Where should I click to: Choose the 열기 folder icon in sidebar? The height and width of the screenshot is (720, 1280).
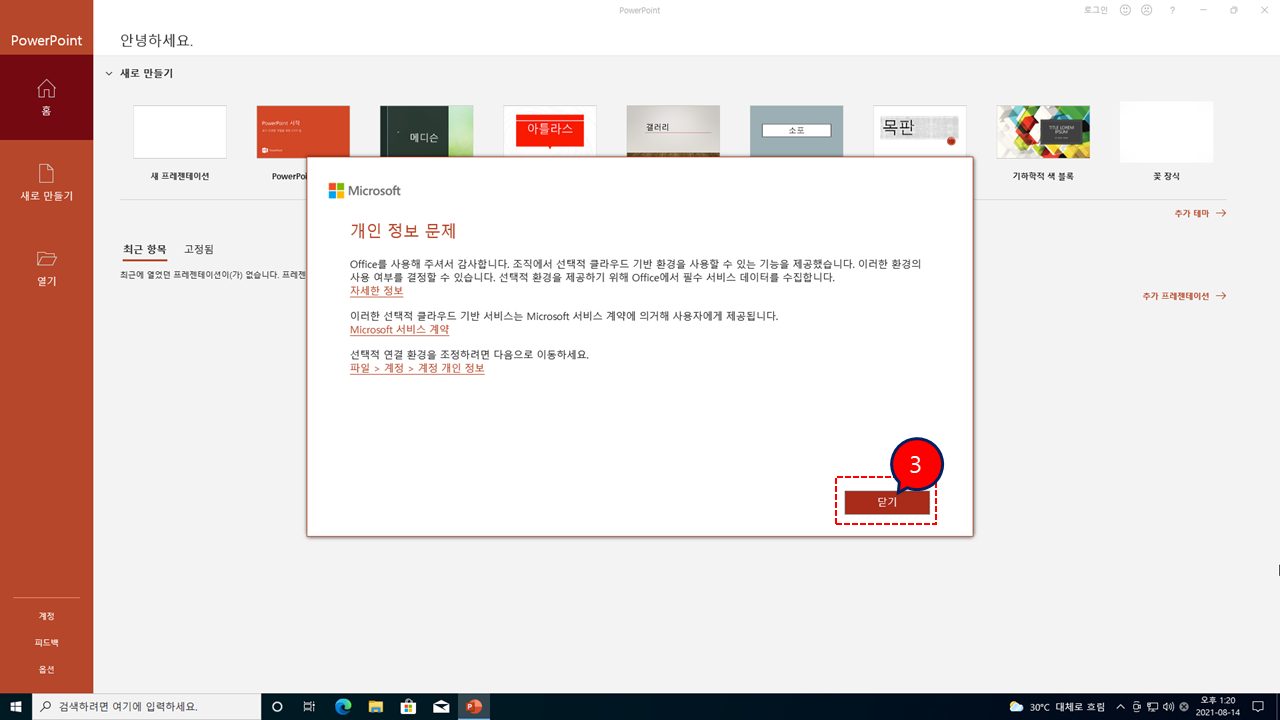tap(46, 268)
